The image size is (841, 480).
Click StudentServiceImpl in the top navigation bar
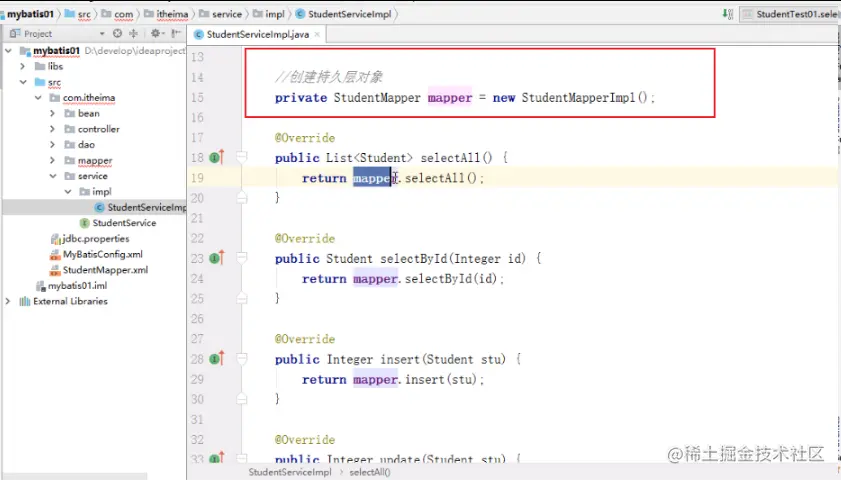pyautogui.click(x=350, y=14)
